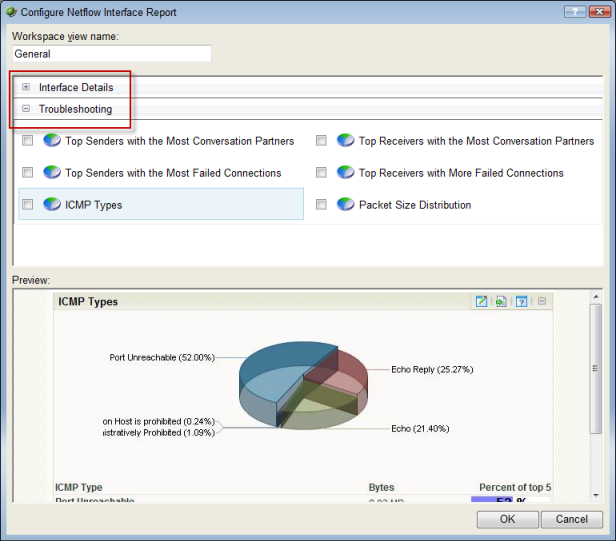Click the Workspace view name text field

point(112,54)
